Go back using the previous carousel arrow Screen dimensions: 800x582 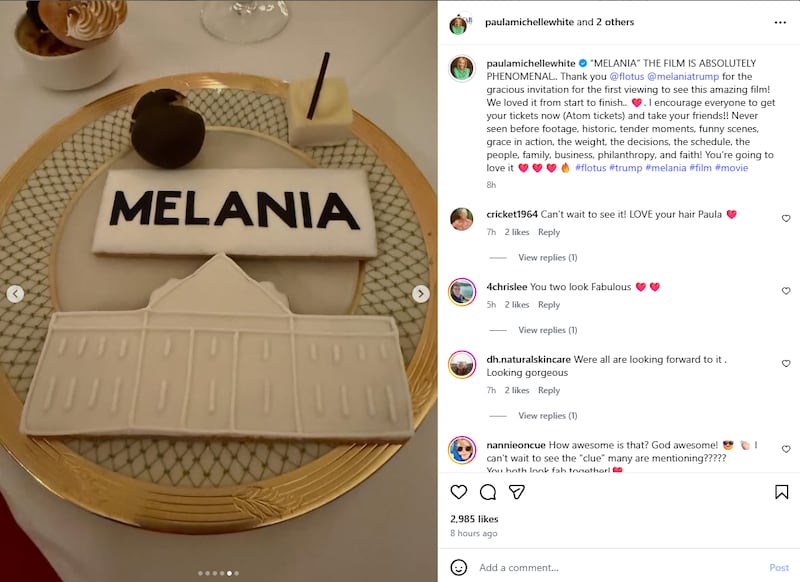(14, 294)
